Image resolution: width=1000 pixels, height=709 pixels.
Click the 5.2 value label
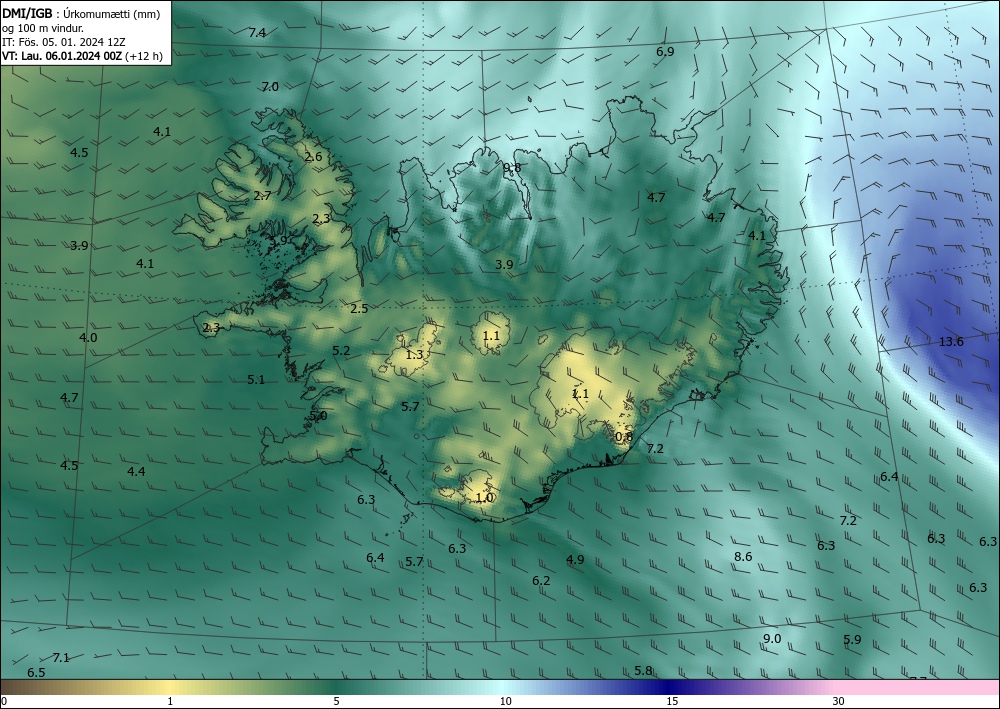(x=342, y=351)
